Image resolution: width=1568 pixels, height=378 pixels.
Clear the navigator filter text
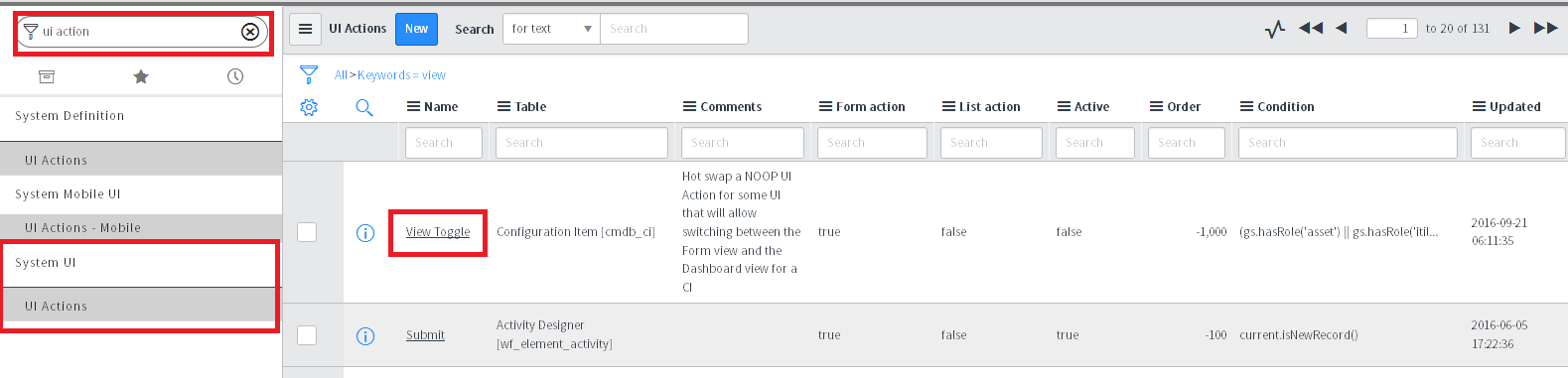(250, 32)
